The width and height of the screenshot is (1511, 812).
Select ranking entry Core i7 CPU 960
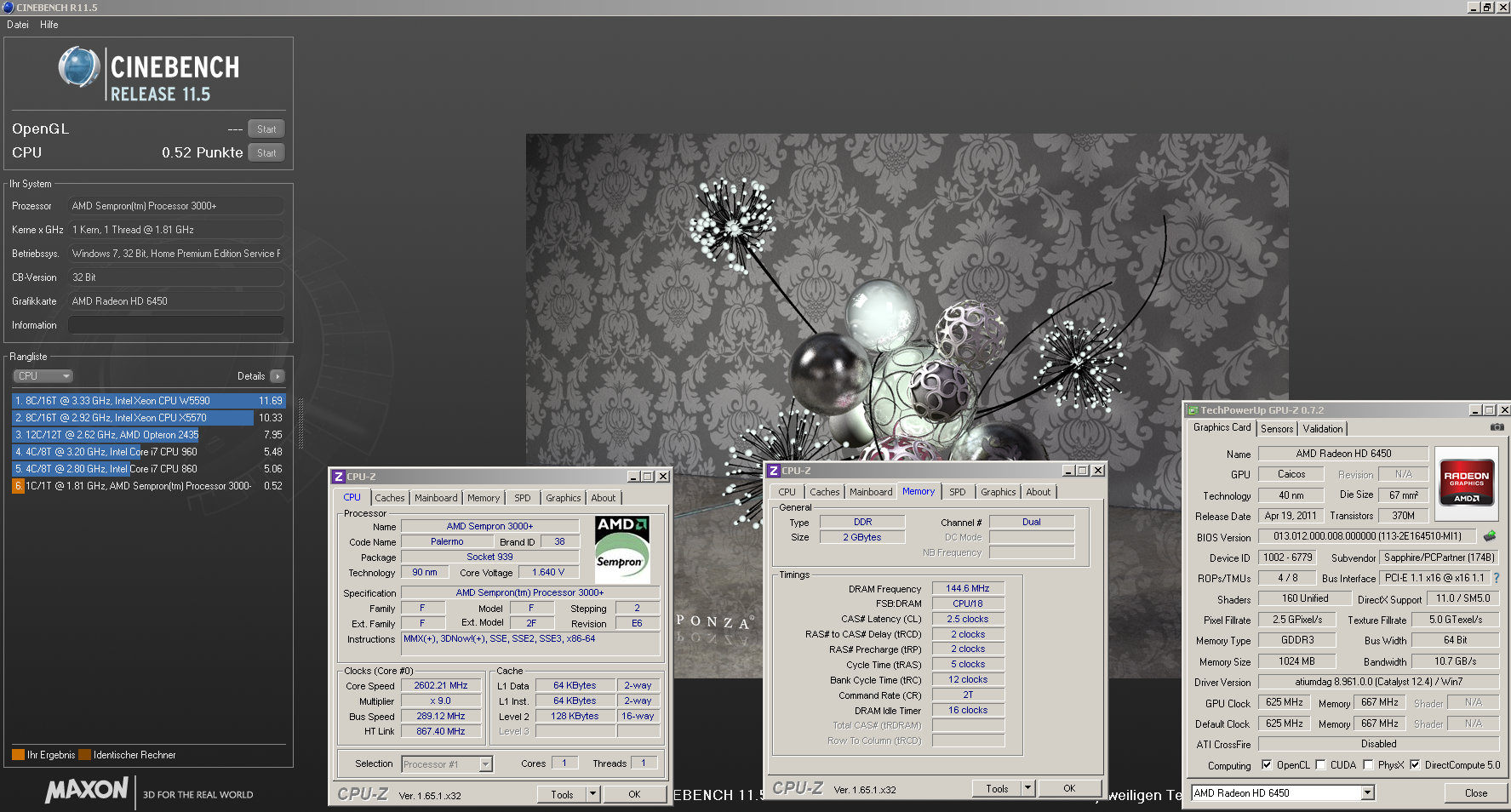pos(148,452)
